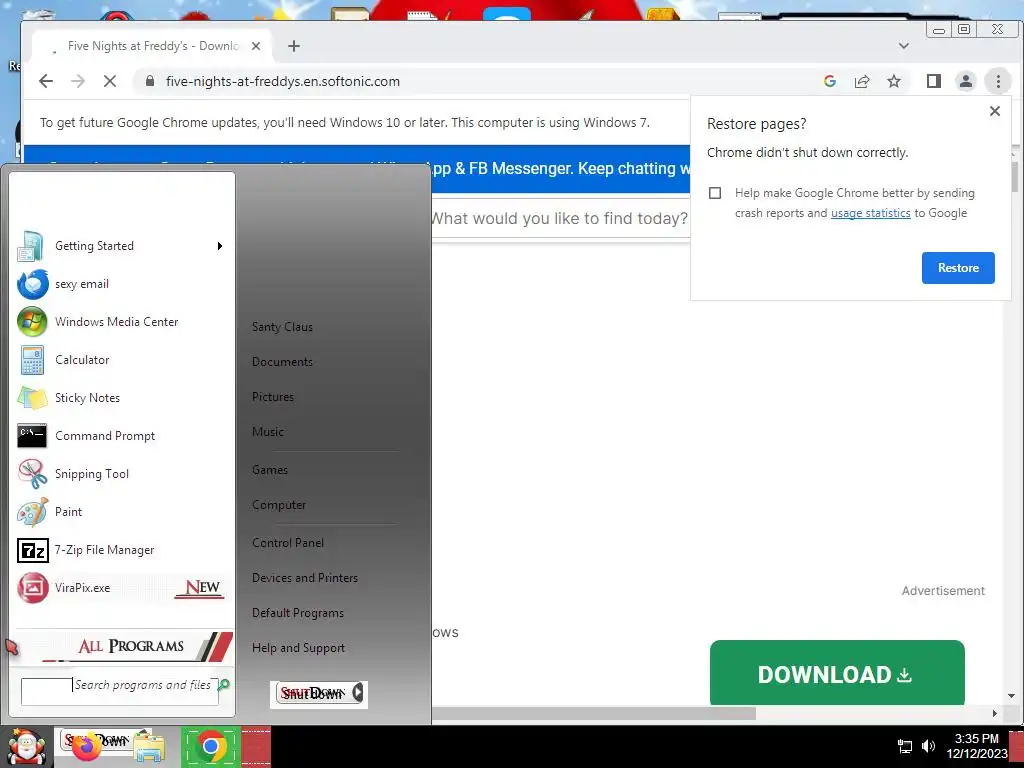Launch Command Prompt
This screenshot has height=768, width=1024.
point(121,436)
